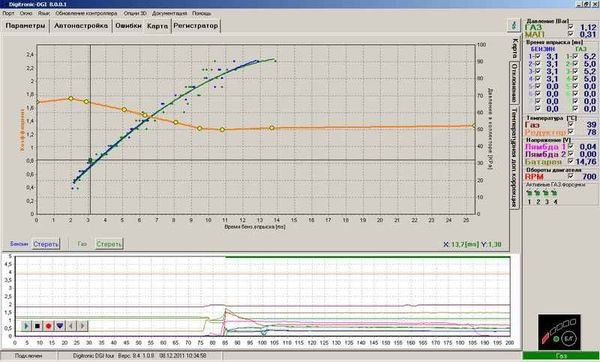This screenshot has width=600, height=362.
Task: Toggle the Лямбда 2 voltage checkbox
Action: 571,154
